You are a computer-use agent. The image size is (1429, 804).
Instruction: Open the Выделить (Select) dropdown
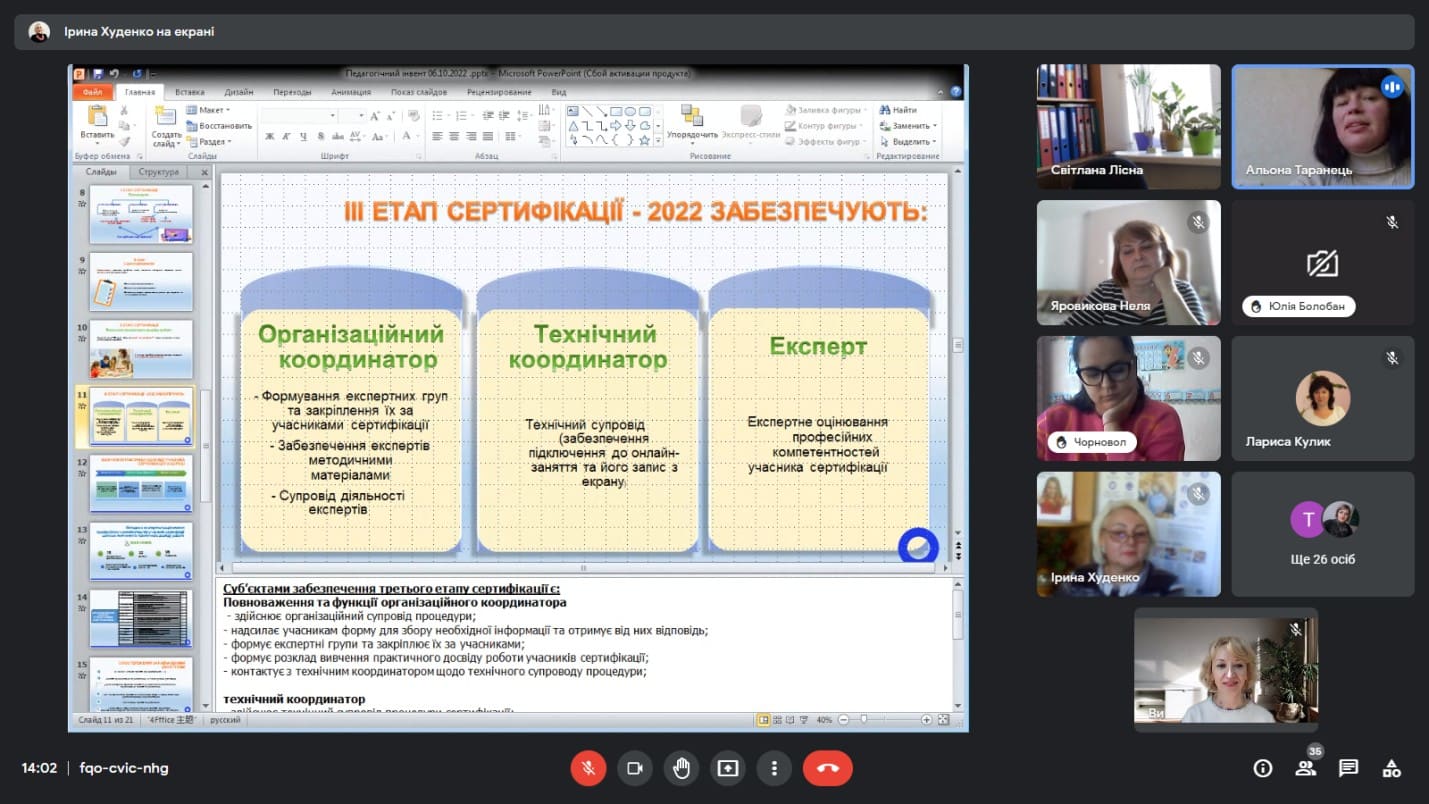coord(908,142)
